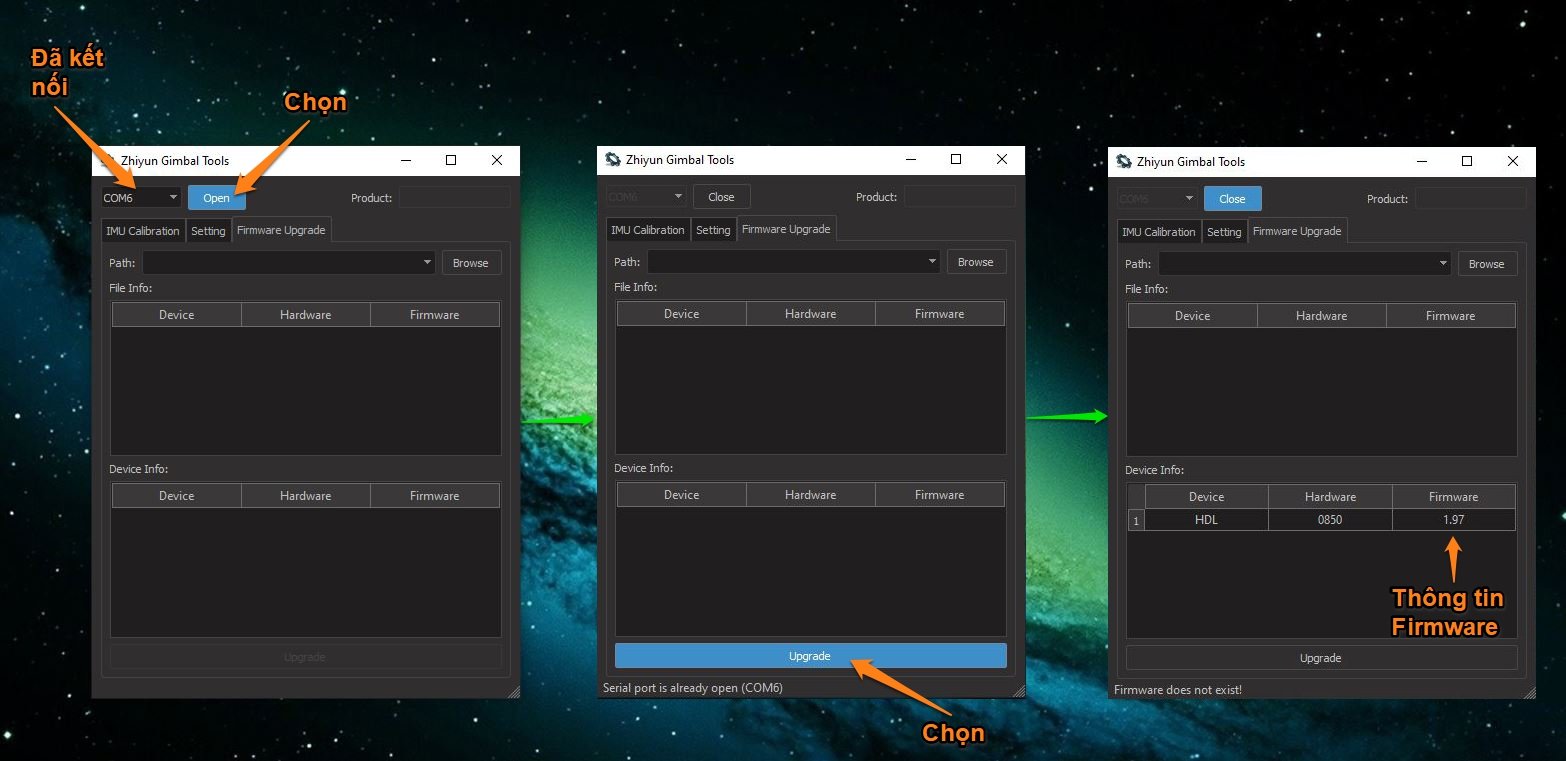This screenshot has height=761, width=1566.
Task: Click Product field in right window
Action: pos(1470,199)
